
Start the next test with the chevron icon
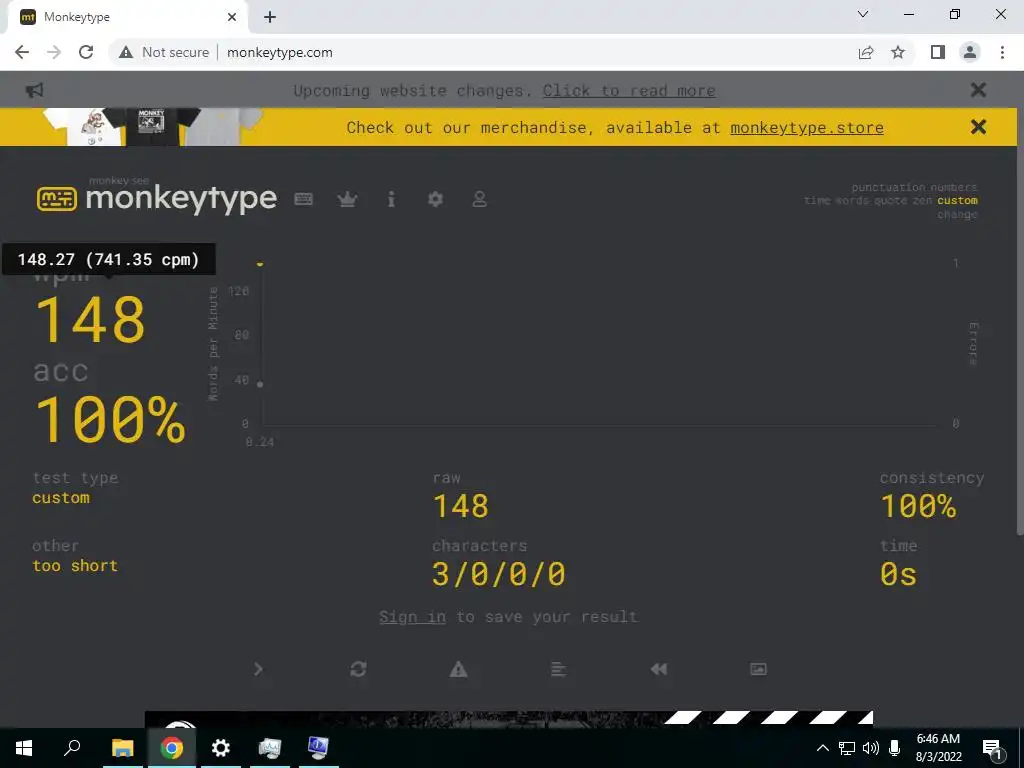pyautogui.click(x=258, y=669)
